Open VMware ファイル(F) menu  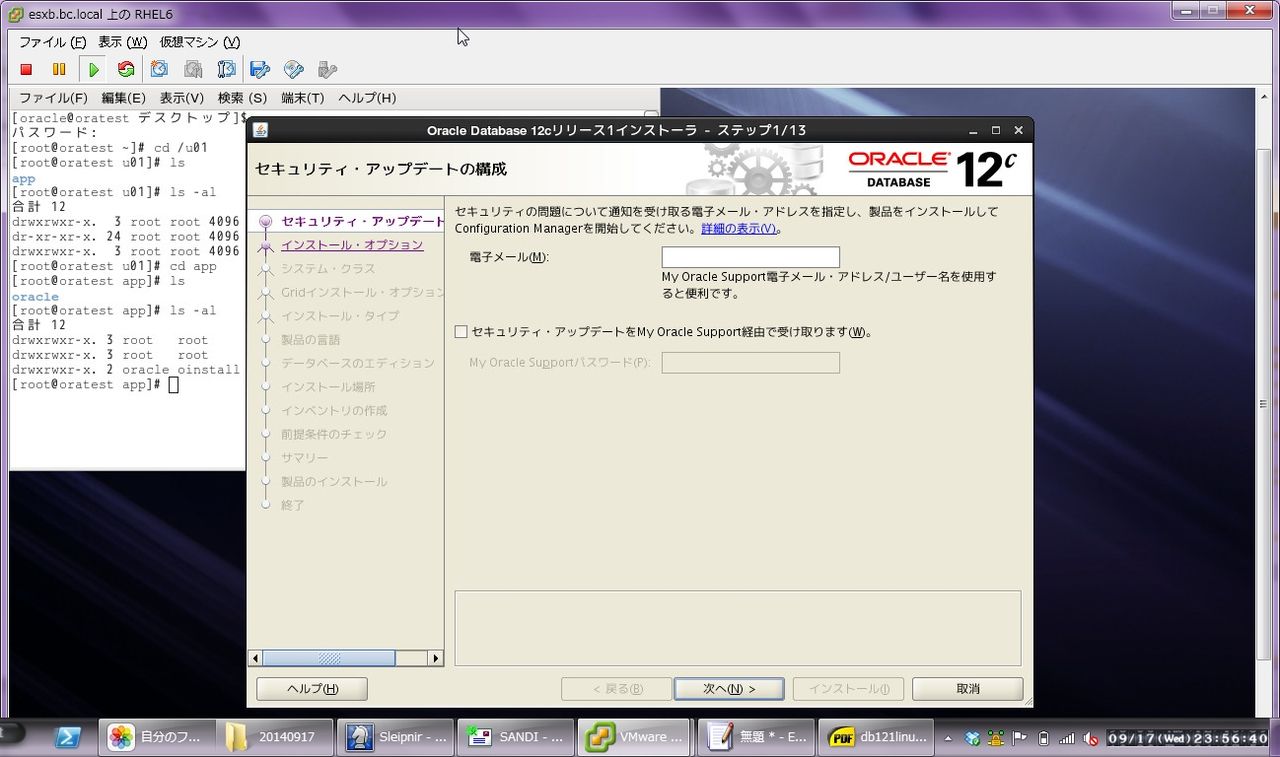53,42
